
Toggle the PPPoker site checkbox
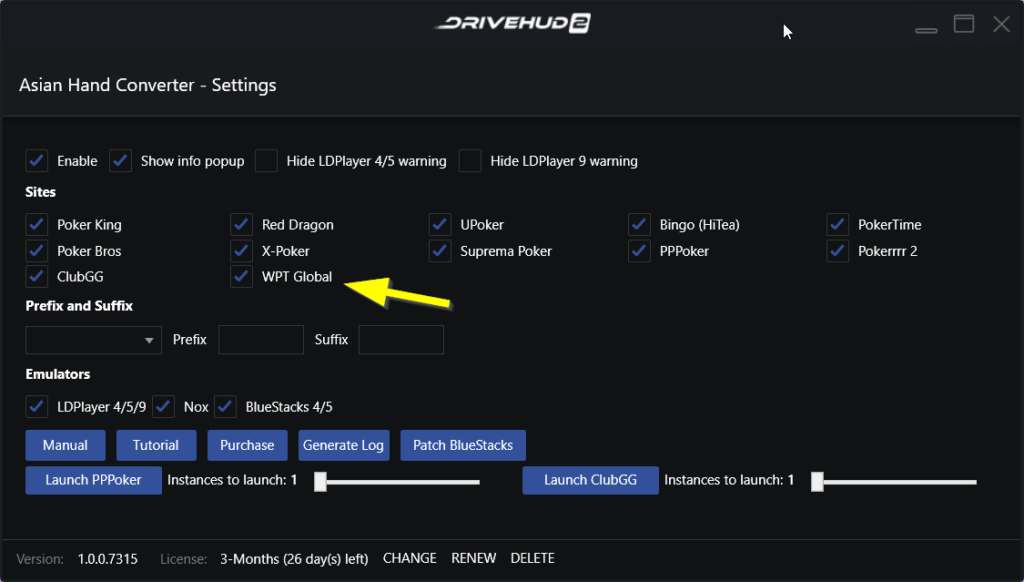tap(639, 251)
